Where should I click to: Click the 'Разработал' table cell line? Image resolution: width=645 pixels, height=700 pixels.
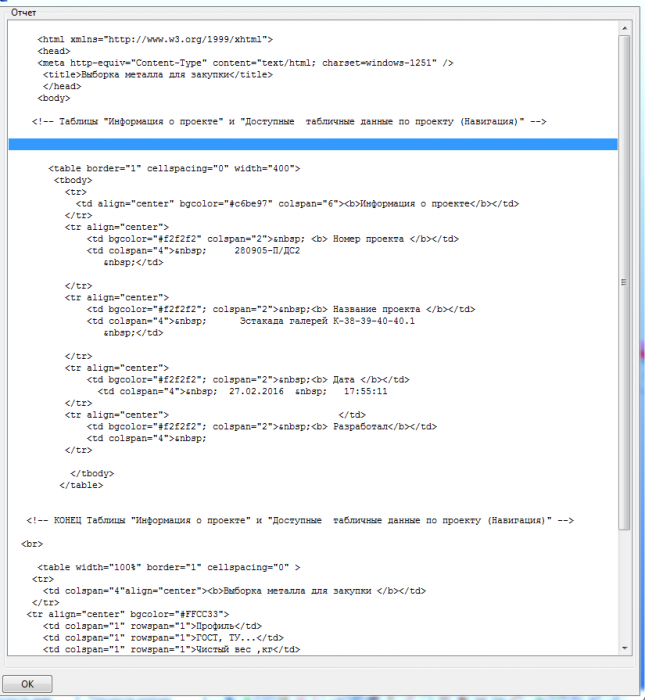(262, 426)
